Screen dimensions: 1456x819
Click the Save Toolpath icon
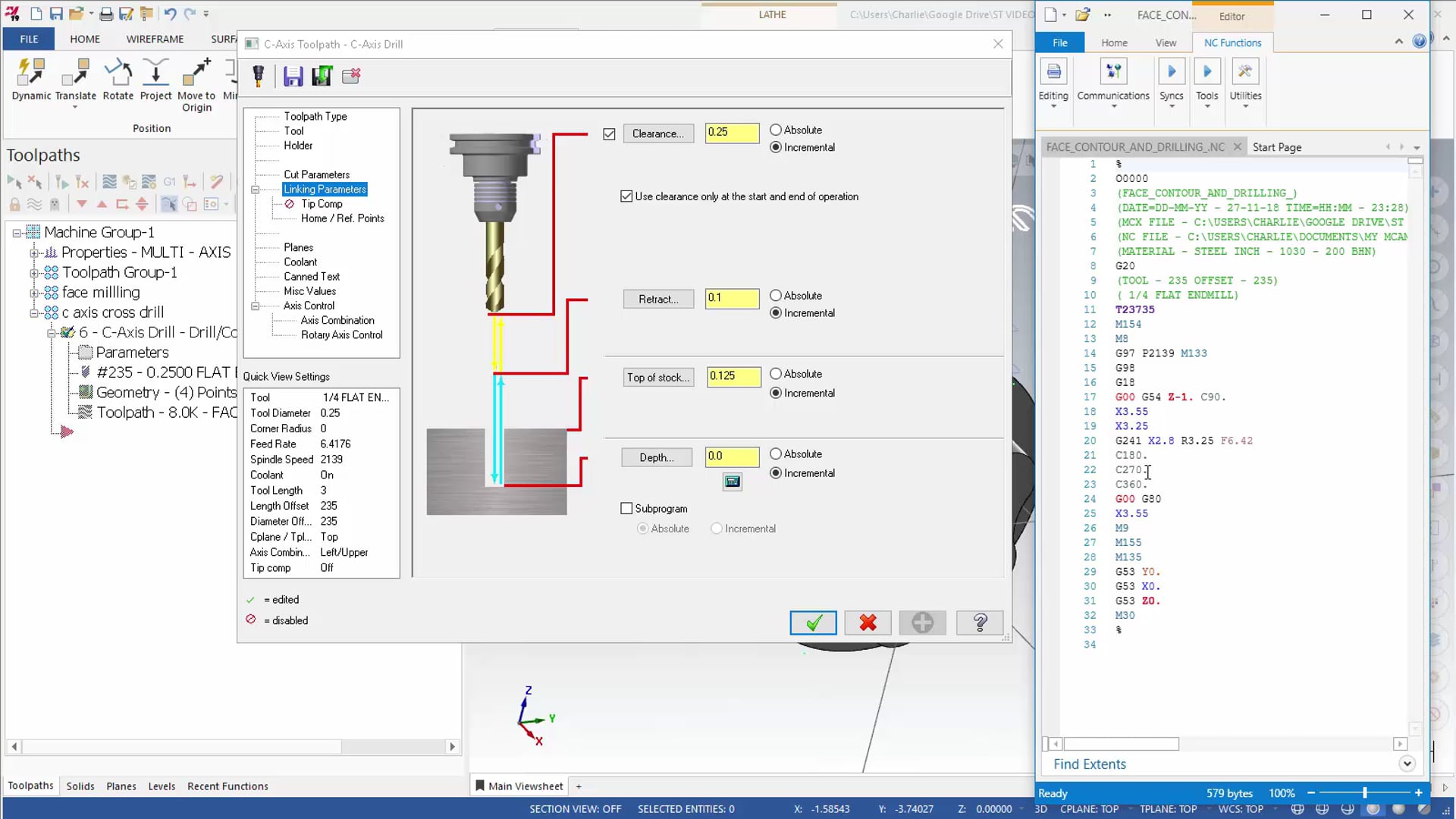click(293, 76)
